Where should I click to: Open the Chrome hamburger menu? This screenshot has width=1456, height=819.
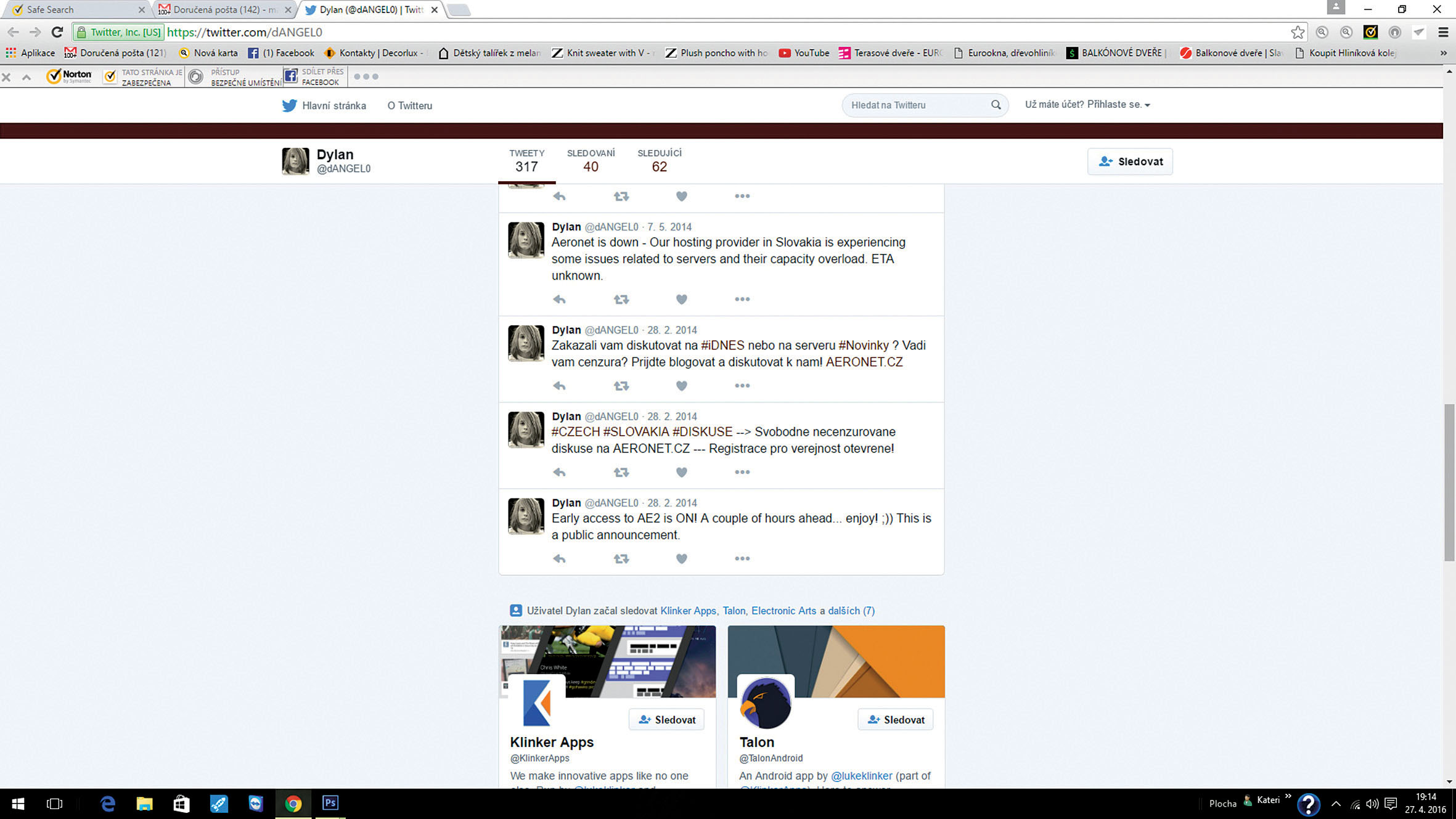(x=1443, y=32)
